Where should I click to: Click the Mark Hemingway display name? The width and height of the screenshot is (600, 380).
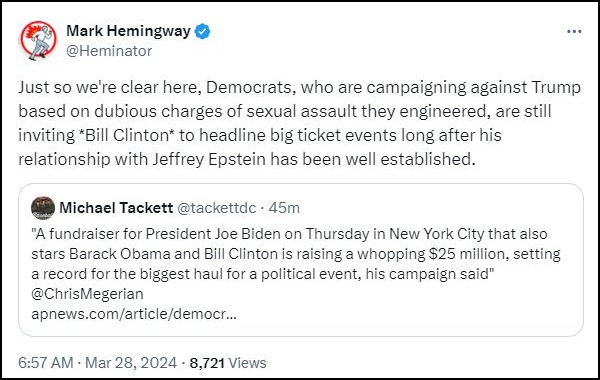128,31
